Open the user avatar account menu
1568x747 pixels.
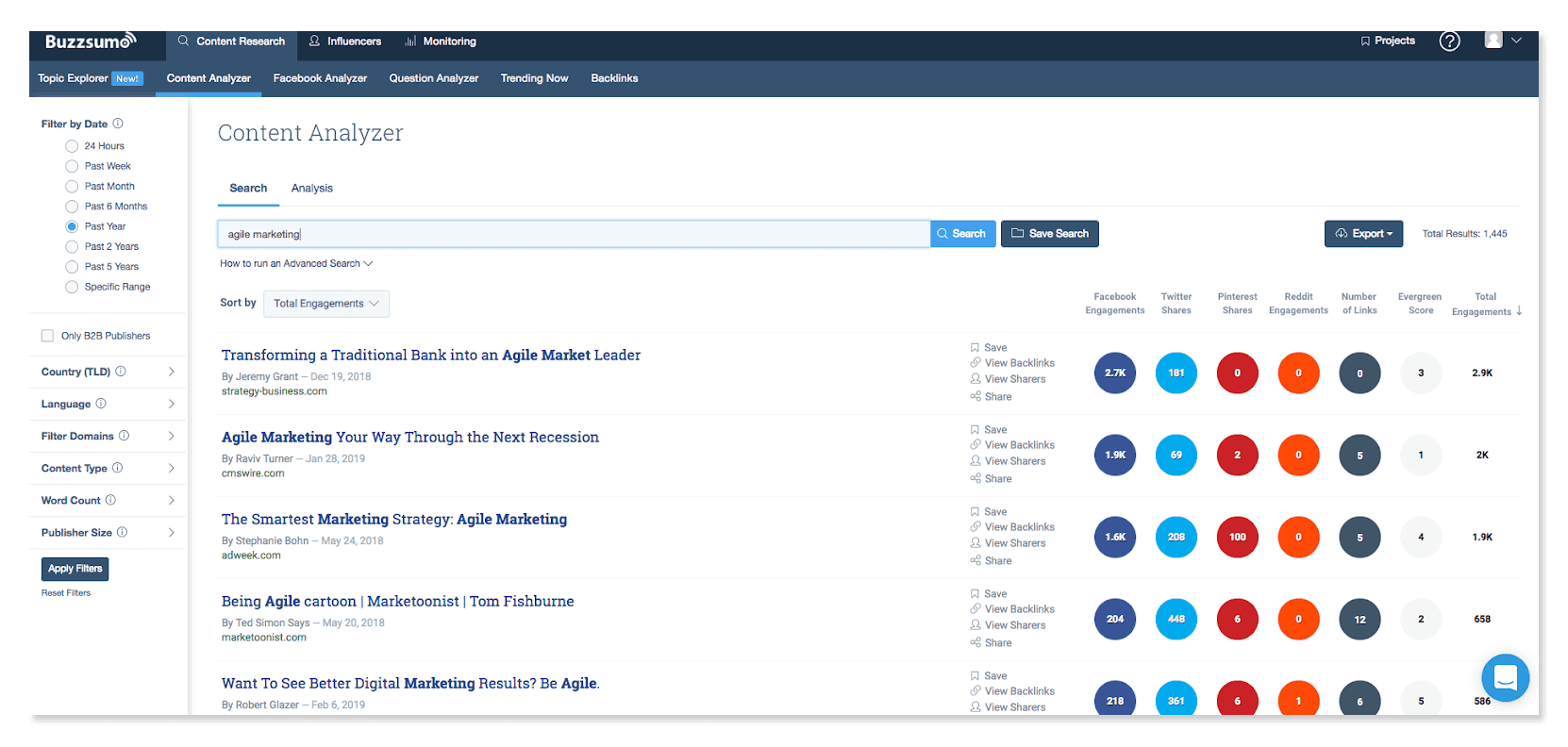[x=1502, y=41]
